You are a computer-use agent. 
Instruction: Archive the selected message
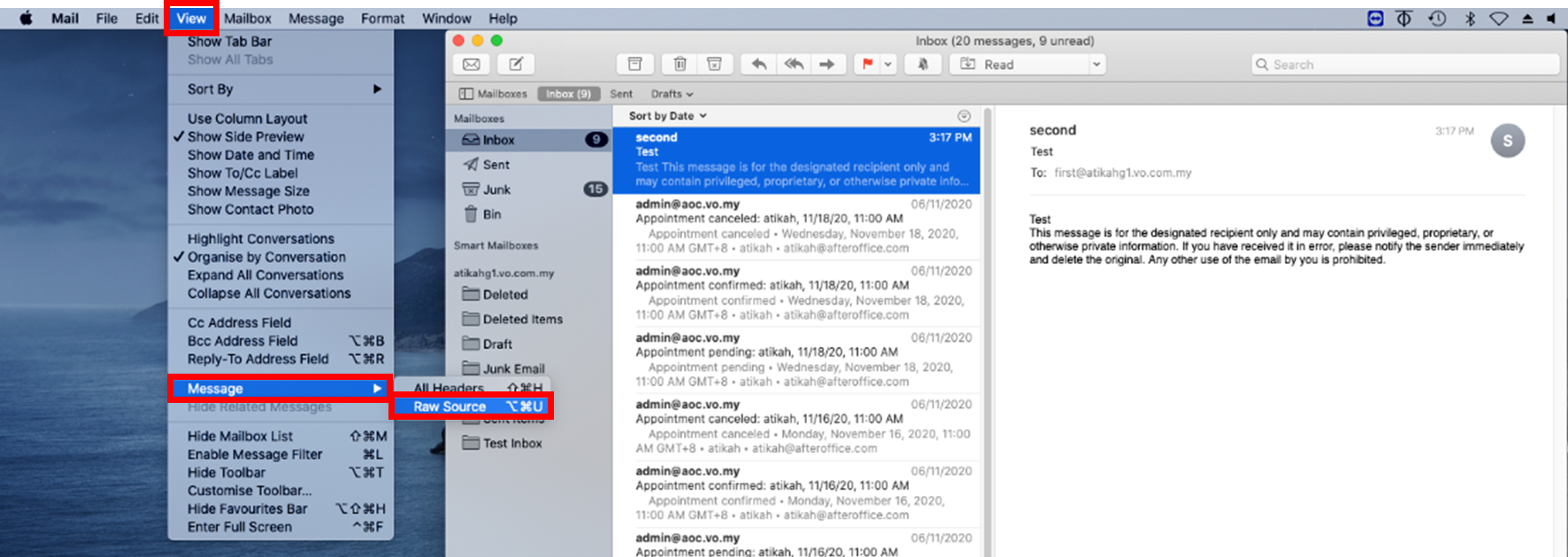click(x=634, y=65)
